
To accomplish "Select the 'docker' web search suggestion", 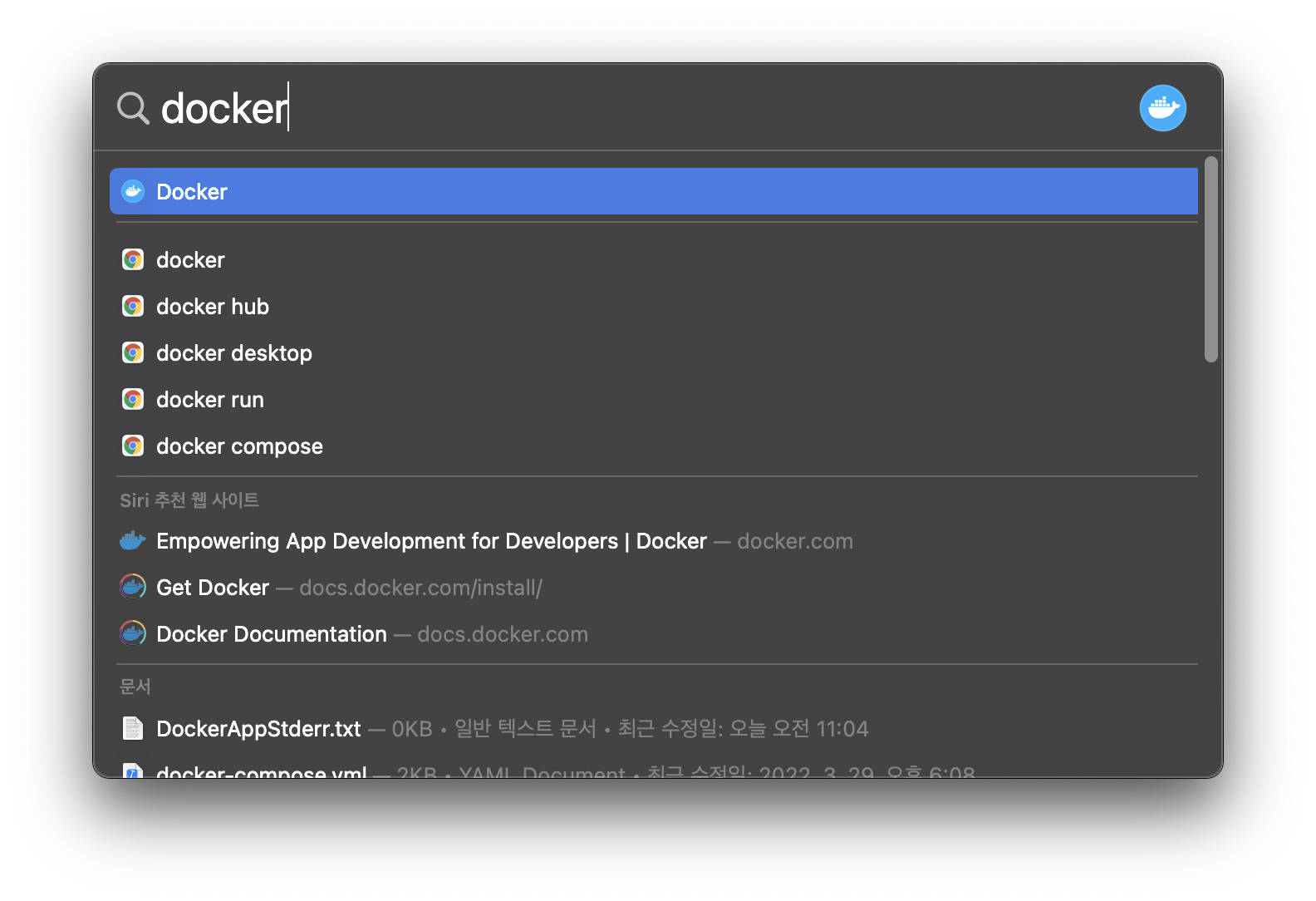I will pos(654,260).
